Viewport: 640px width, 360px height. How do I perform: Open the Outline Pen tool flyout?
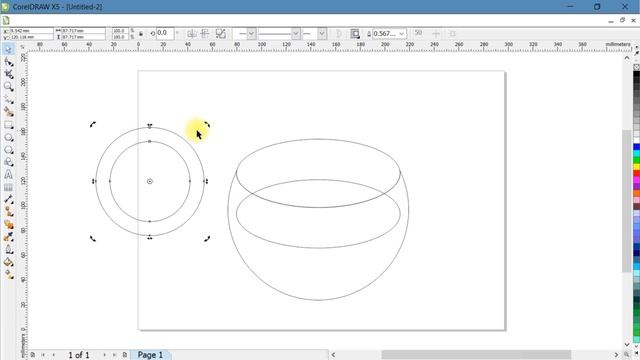8,250
